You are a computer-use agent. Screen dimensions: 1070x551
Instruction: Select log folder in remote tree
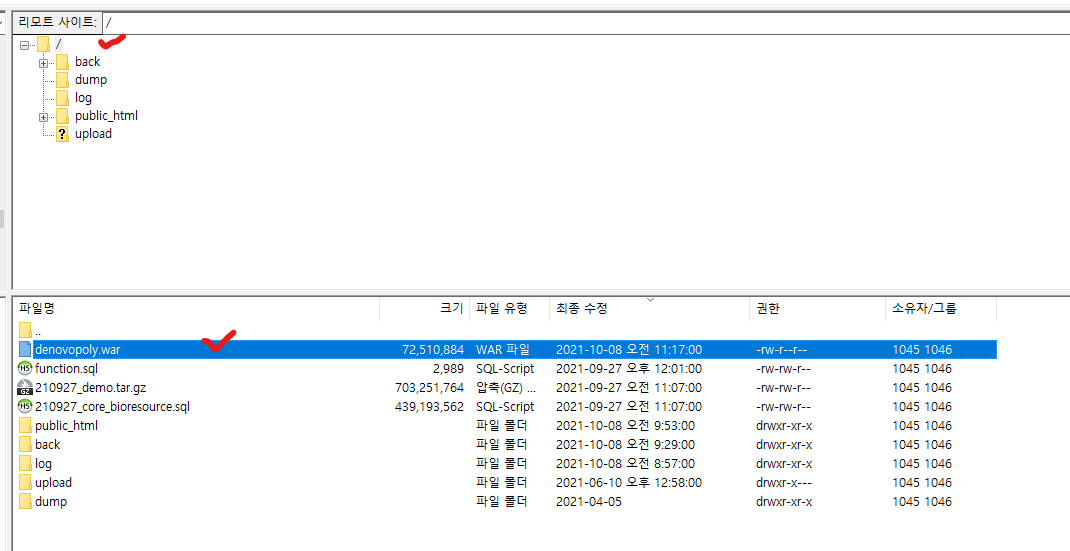pos(83,98)
